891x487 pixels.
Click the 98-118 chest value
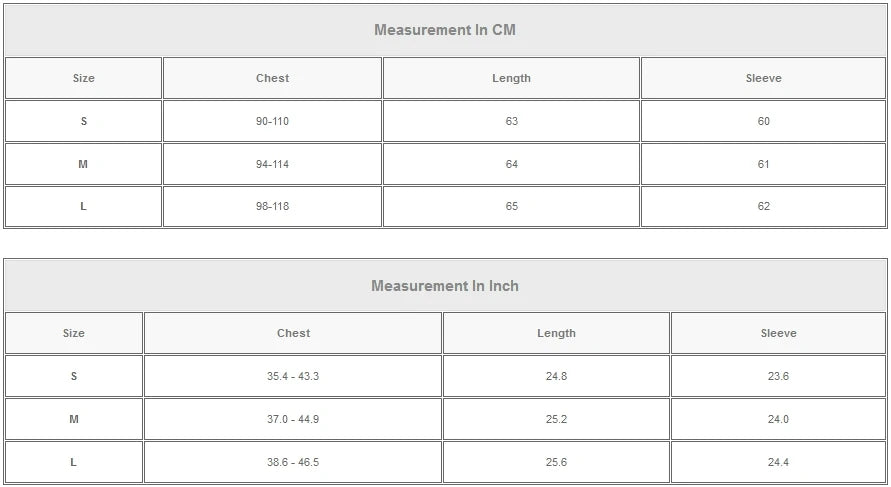point(272,206)
